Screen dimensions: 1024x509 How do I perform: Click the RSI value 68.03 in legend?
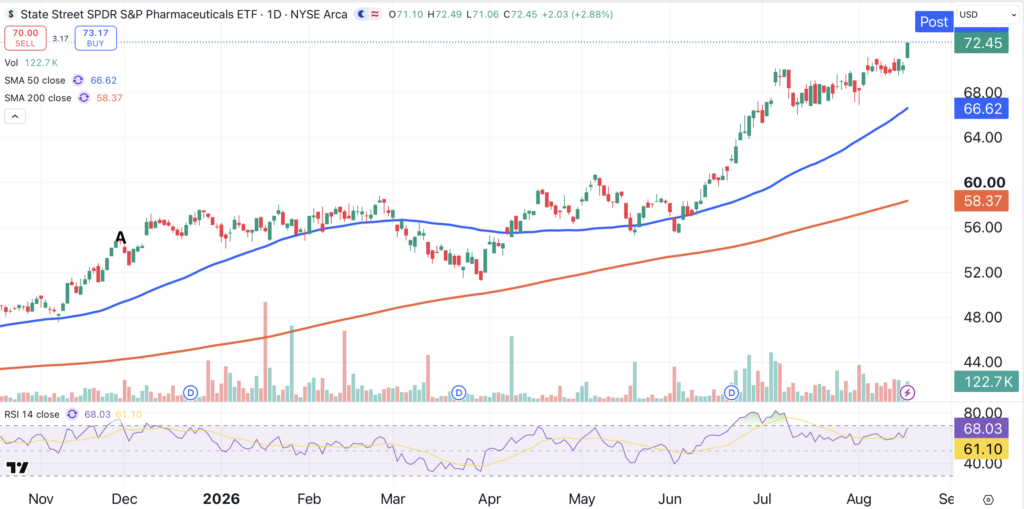click(x=98, y=414)
